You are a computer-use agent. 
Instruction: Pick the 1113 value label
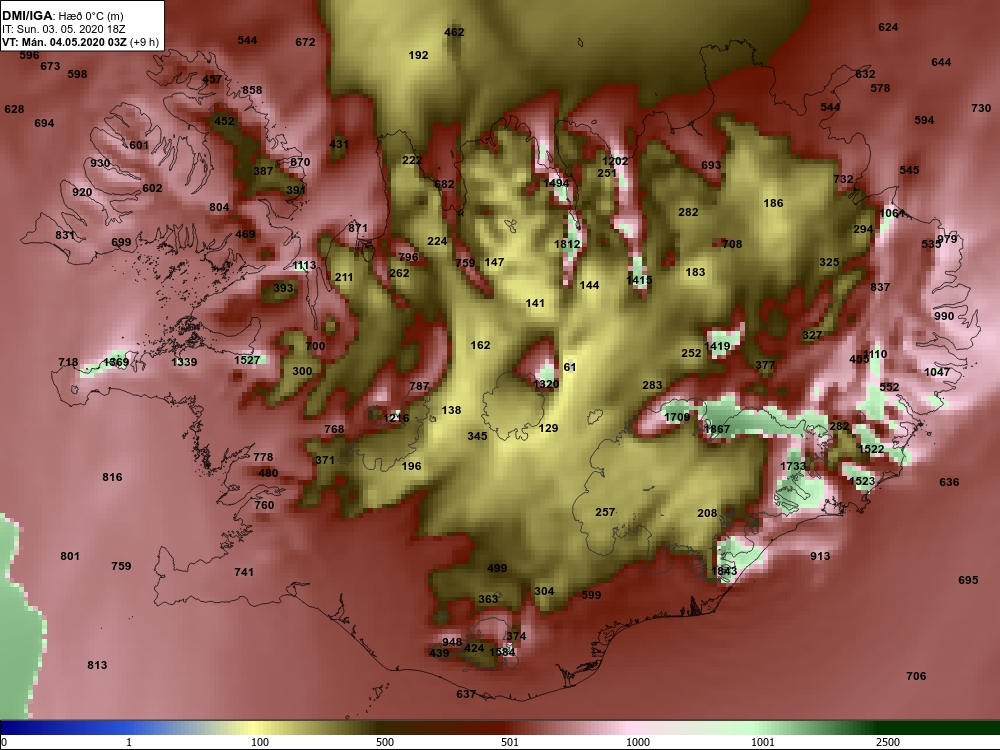click(304, 265)
